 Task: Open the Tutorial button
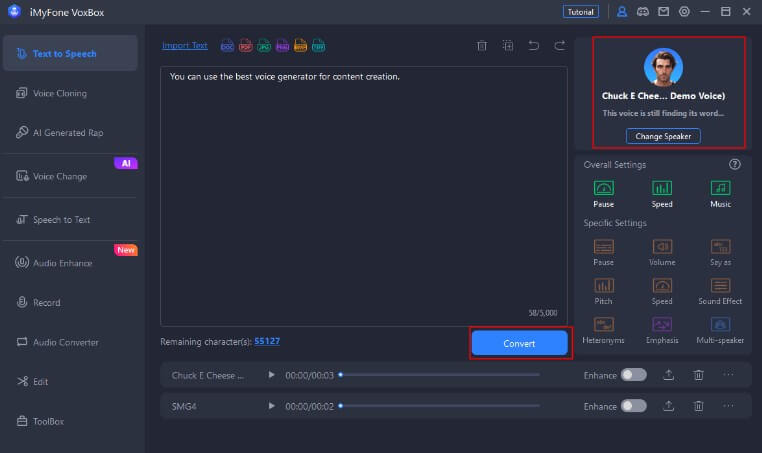coord(581,12)
